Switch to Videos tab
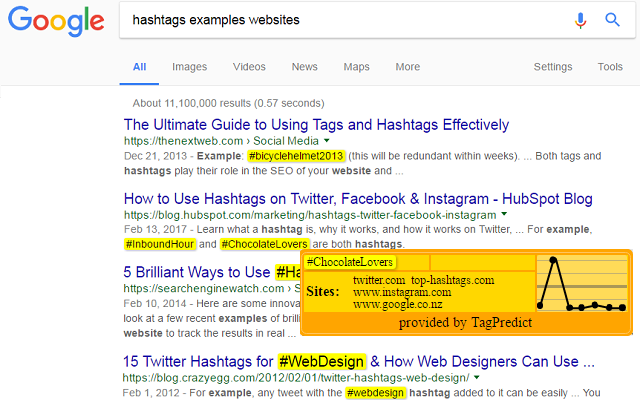This screenshot has height=400, width=640. [x=249, y=67]
